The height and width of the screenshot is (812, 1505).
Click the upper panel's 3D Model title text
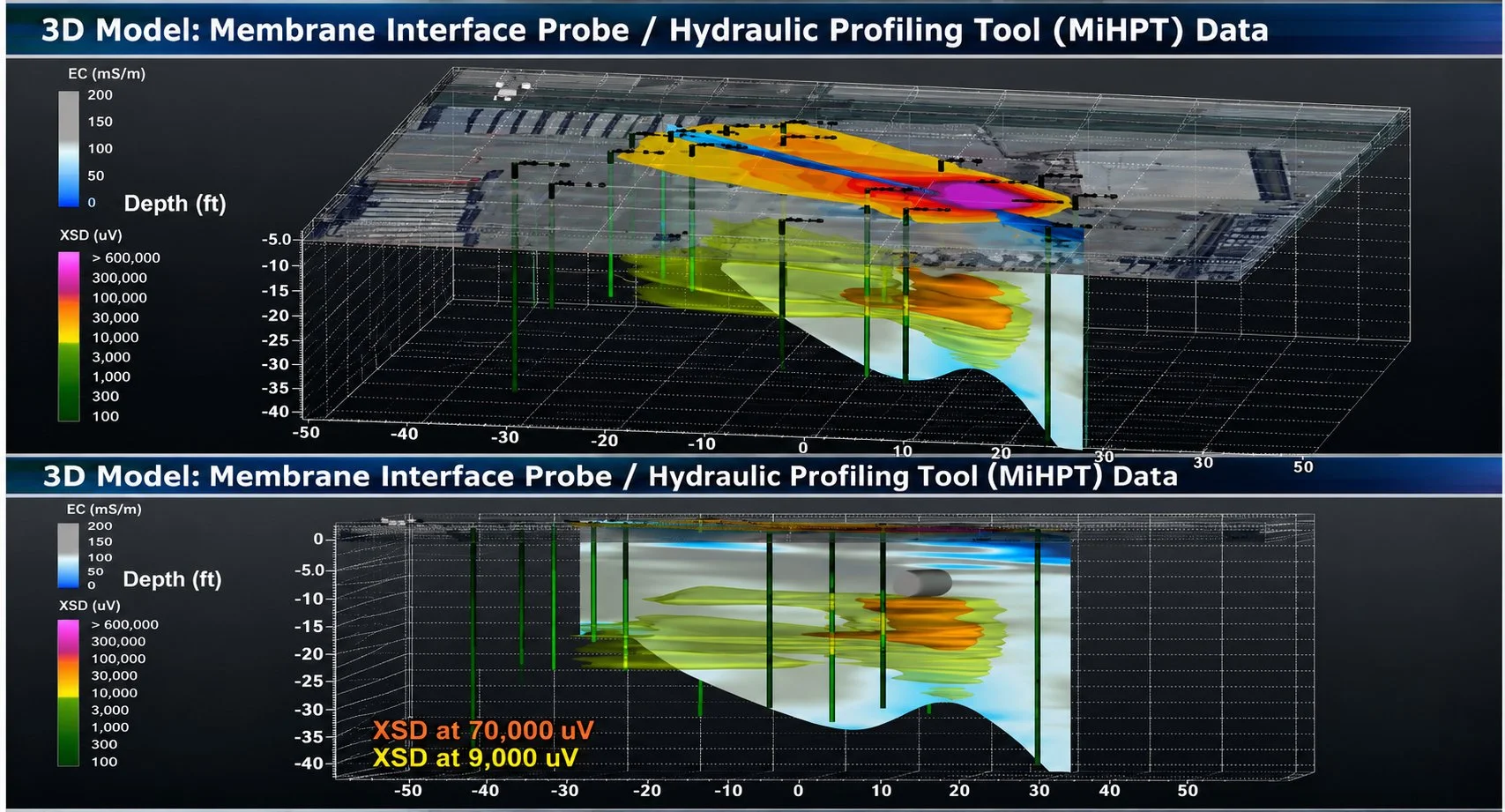(654, 30)
